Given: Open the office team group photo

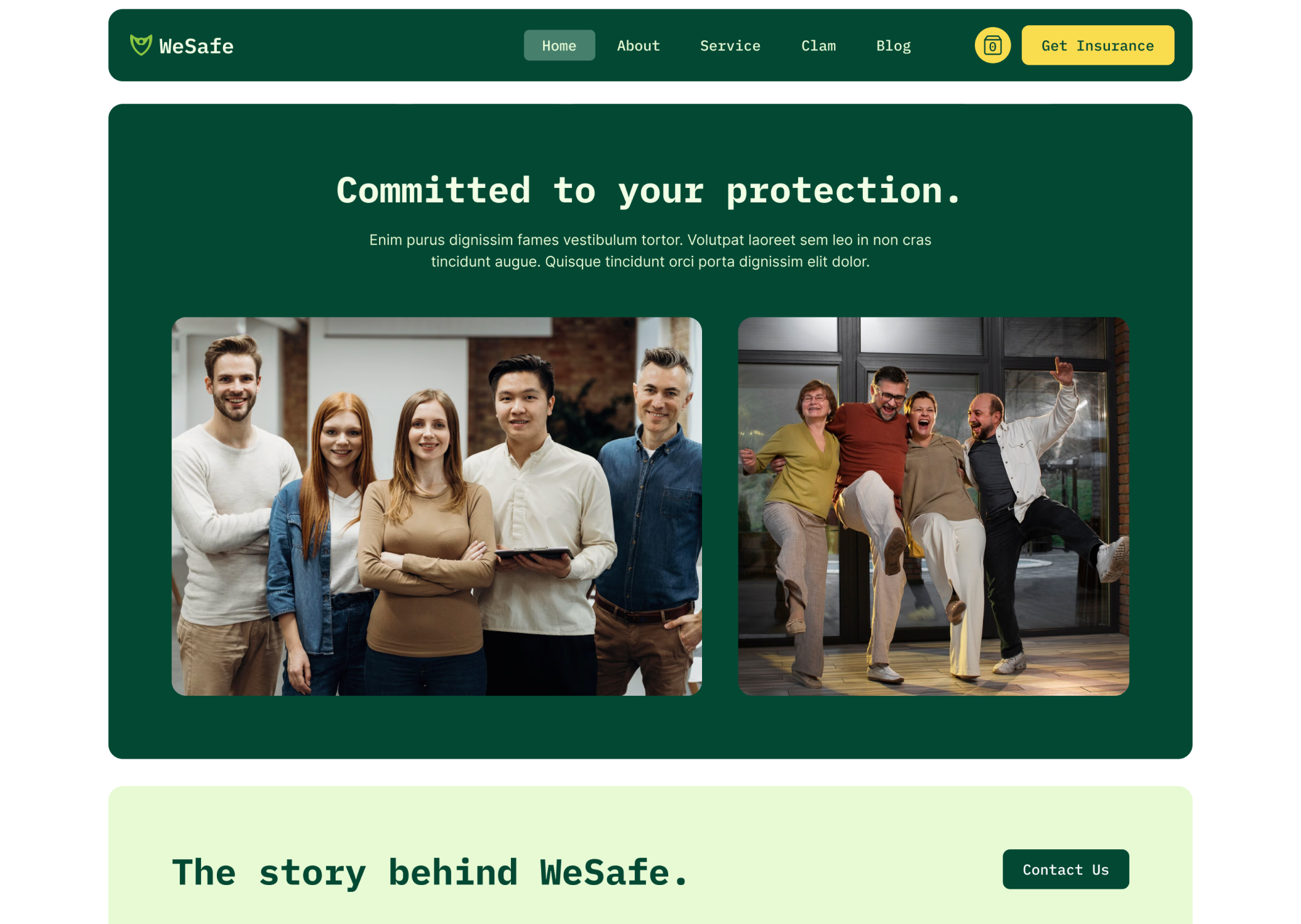Looking at the screenshot, I should [436, 506].
